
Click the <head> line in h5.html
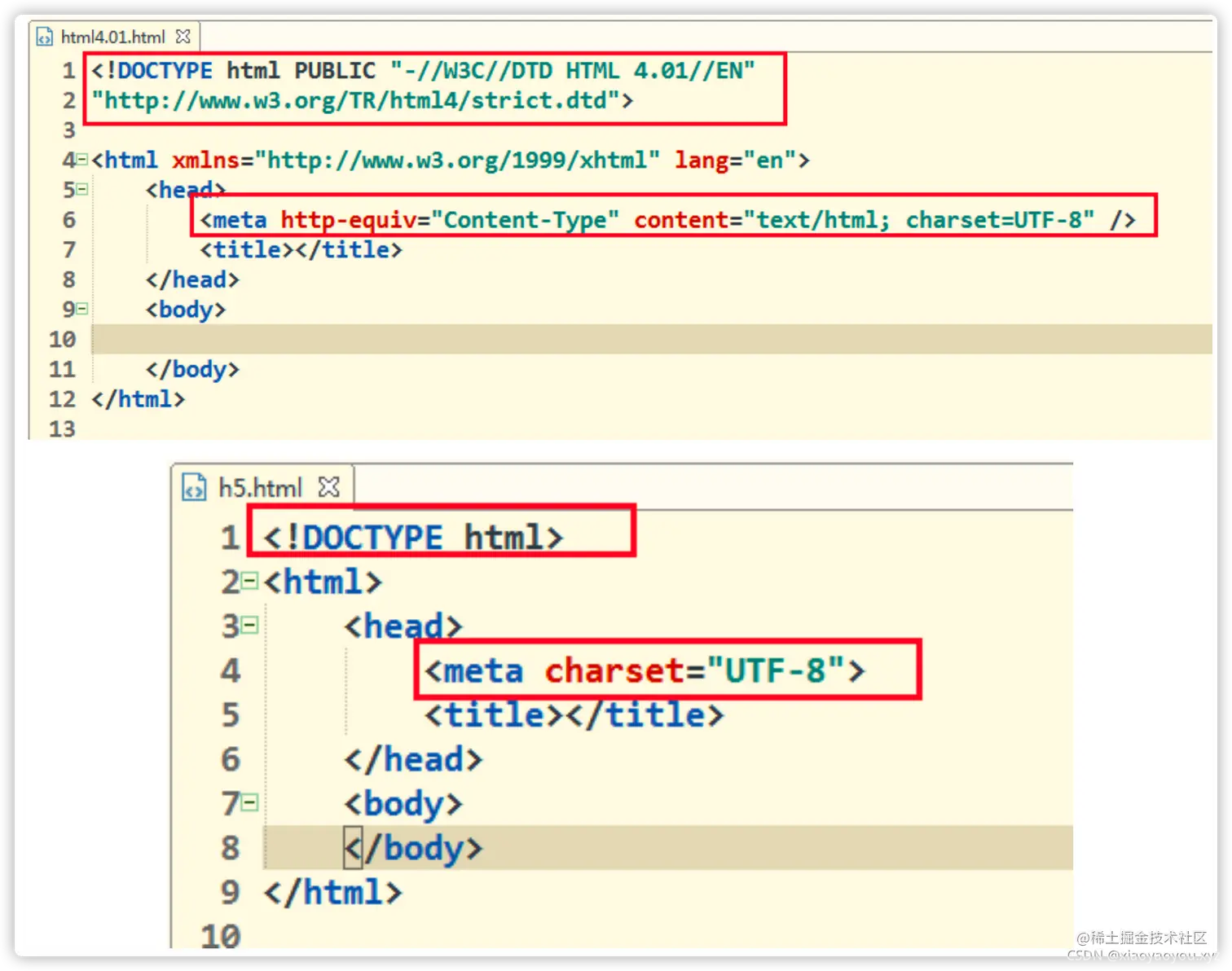[x=403, y=626]
